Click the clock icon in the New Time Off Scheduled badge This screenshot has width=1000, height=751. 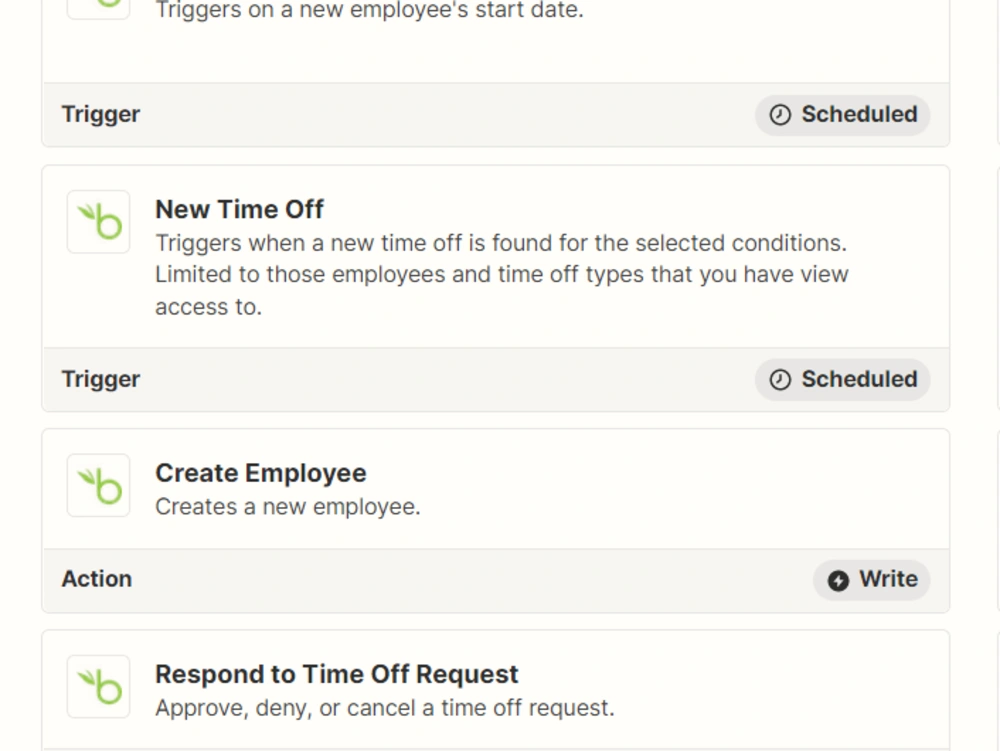(x=779, y=380)
